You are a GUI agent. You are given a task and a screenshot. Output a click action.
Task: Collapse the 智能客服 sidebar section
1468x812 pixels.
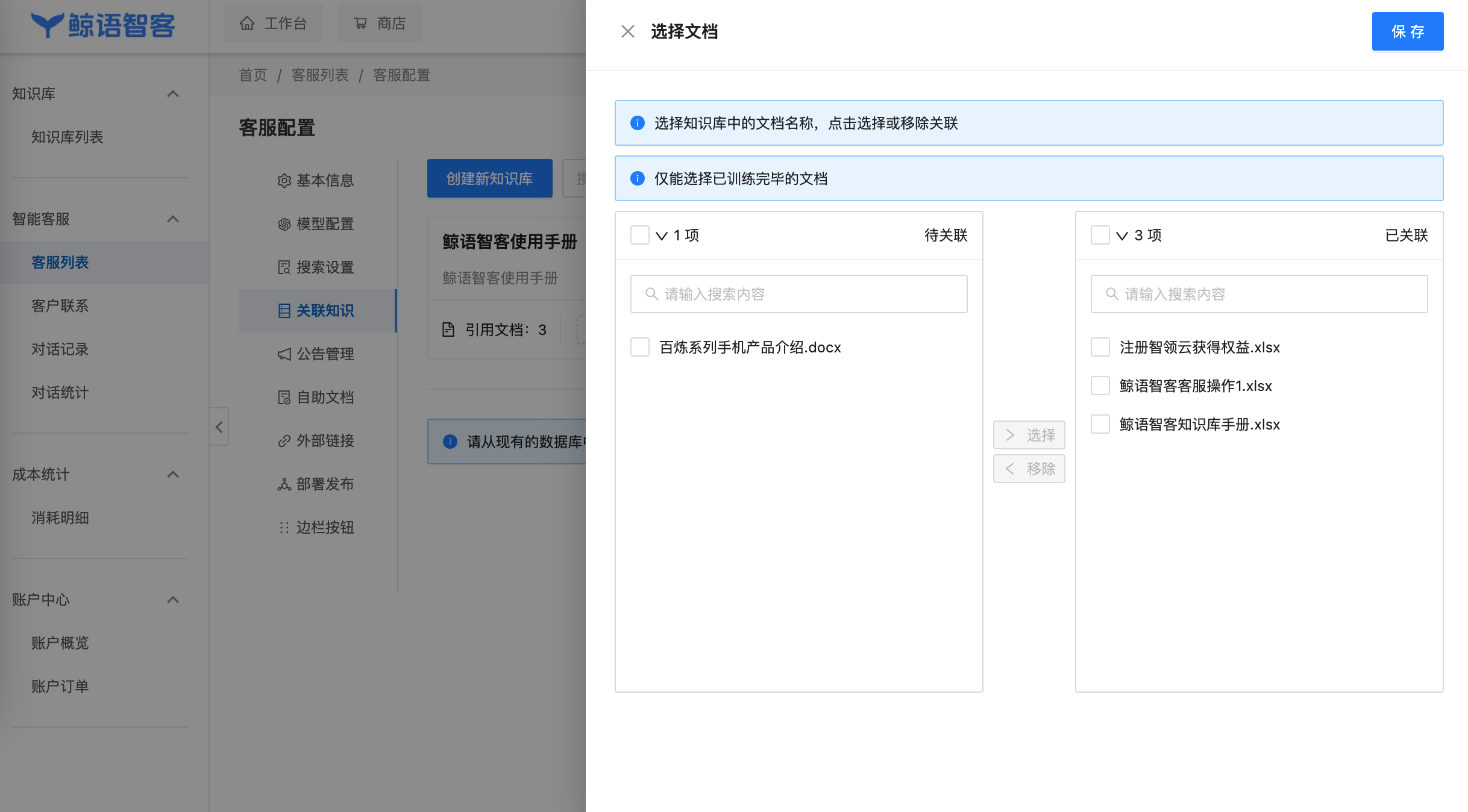[x=173, y=219]
